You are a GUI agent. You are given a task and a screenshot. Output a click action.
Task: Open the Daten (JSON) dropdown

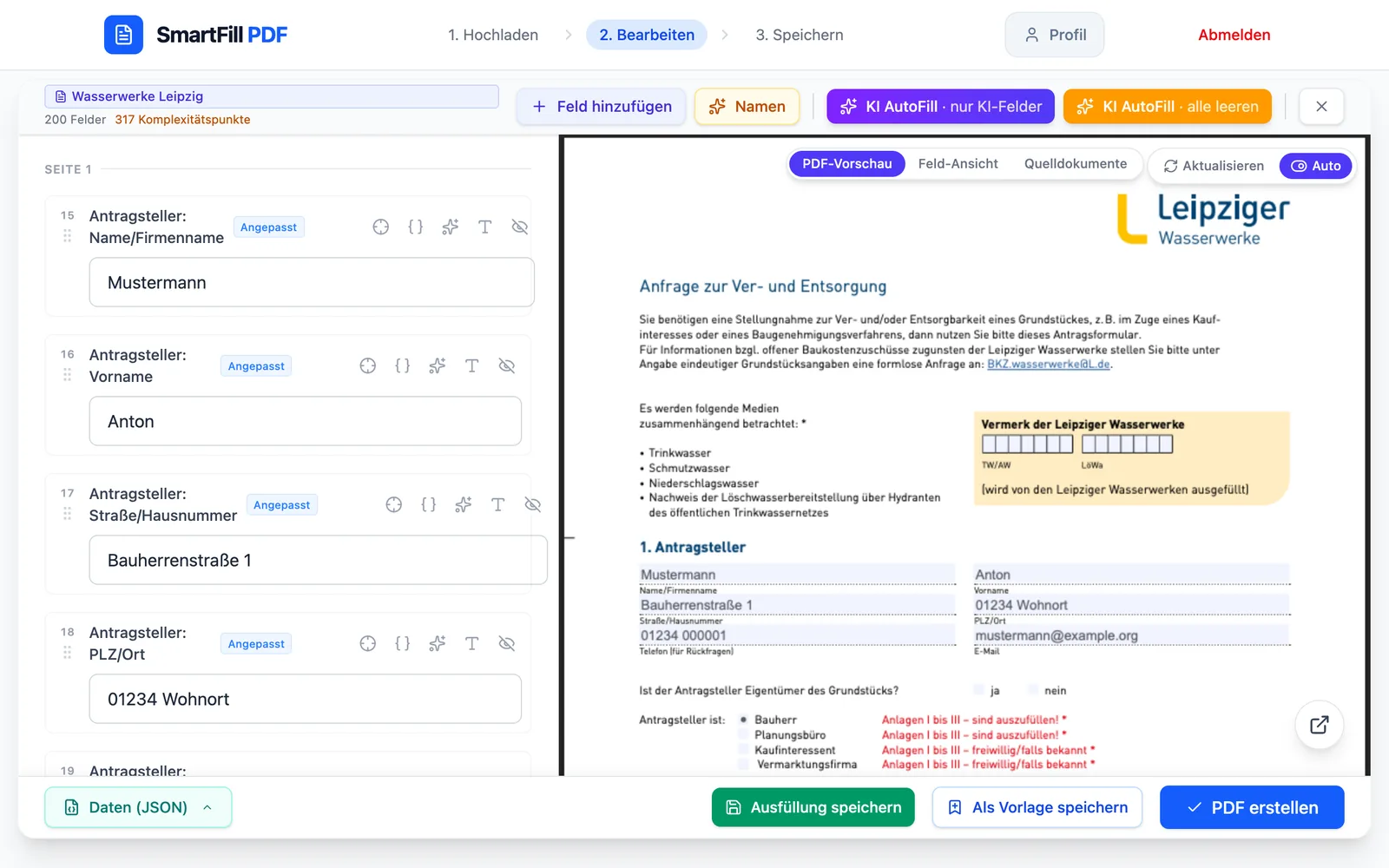tap(138, 807)
